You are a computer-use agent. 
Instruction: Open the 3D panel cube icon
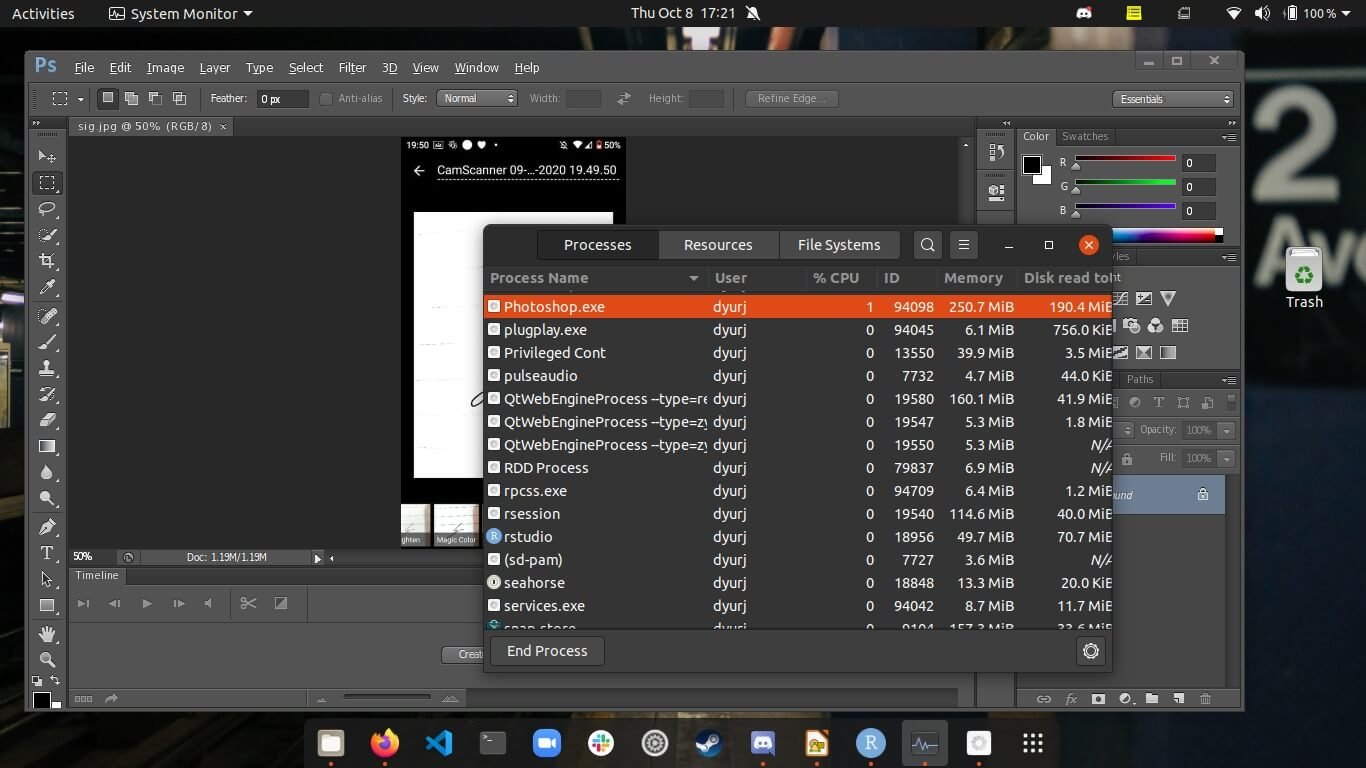[x=996, y=190]
